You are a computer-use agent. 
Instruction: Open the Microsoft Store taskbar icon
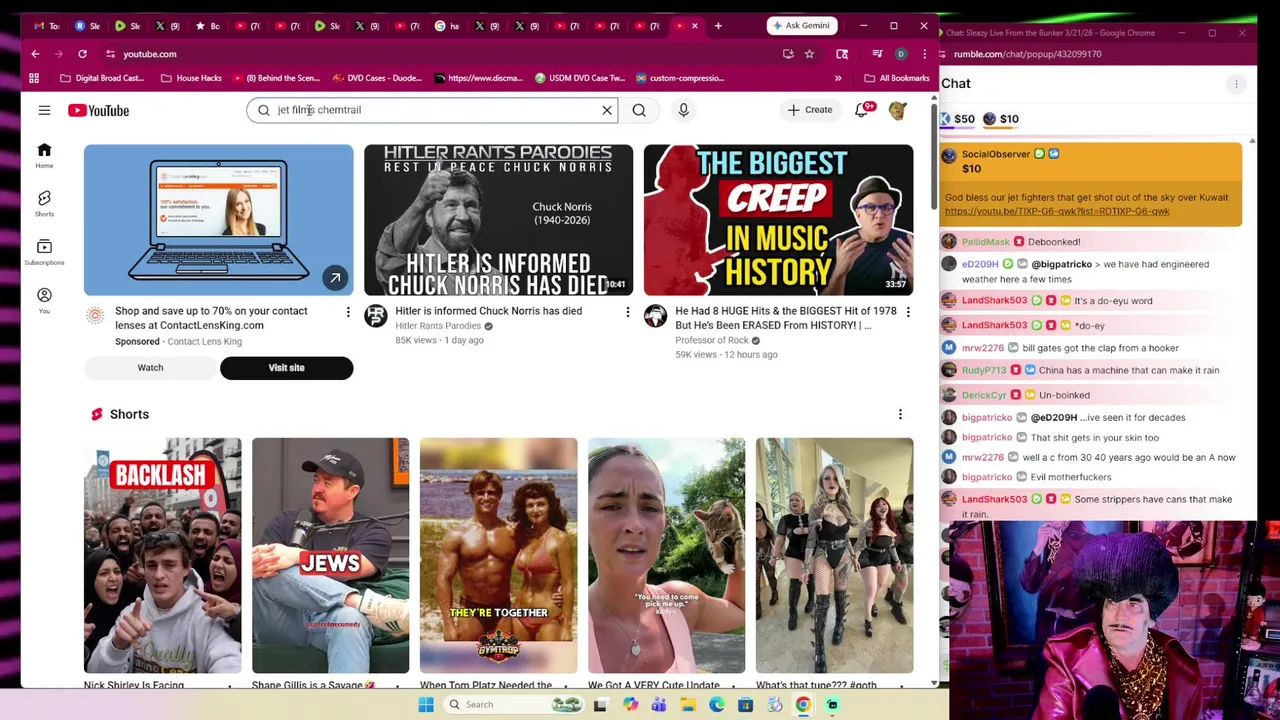(x=745, y=705)
